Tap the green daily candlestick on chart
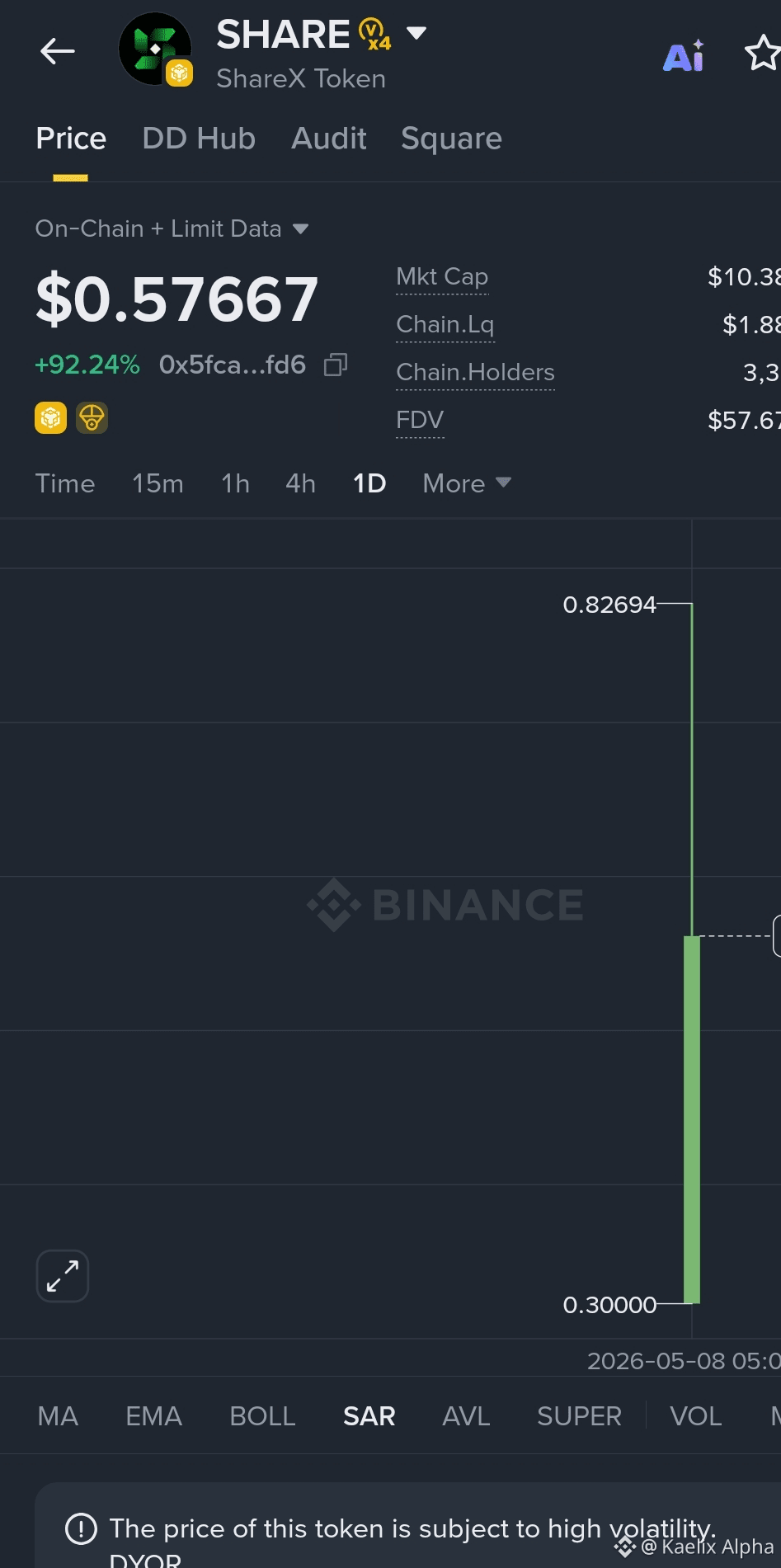781x1568 pixels. coord(692,1119)
